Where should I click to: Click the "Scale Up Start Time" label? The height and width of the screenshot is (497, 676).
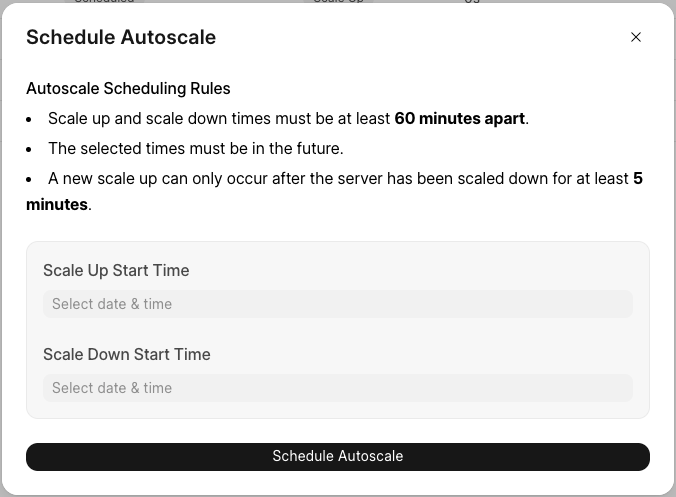(116, 270)
